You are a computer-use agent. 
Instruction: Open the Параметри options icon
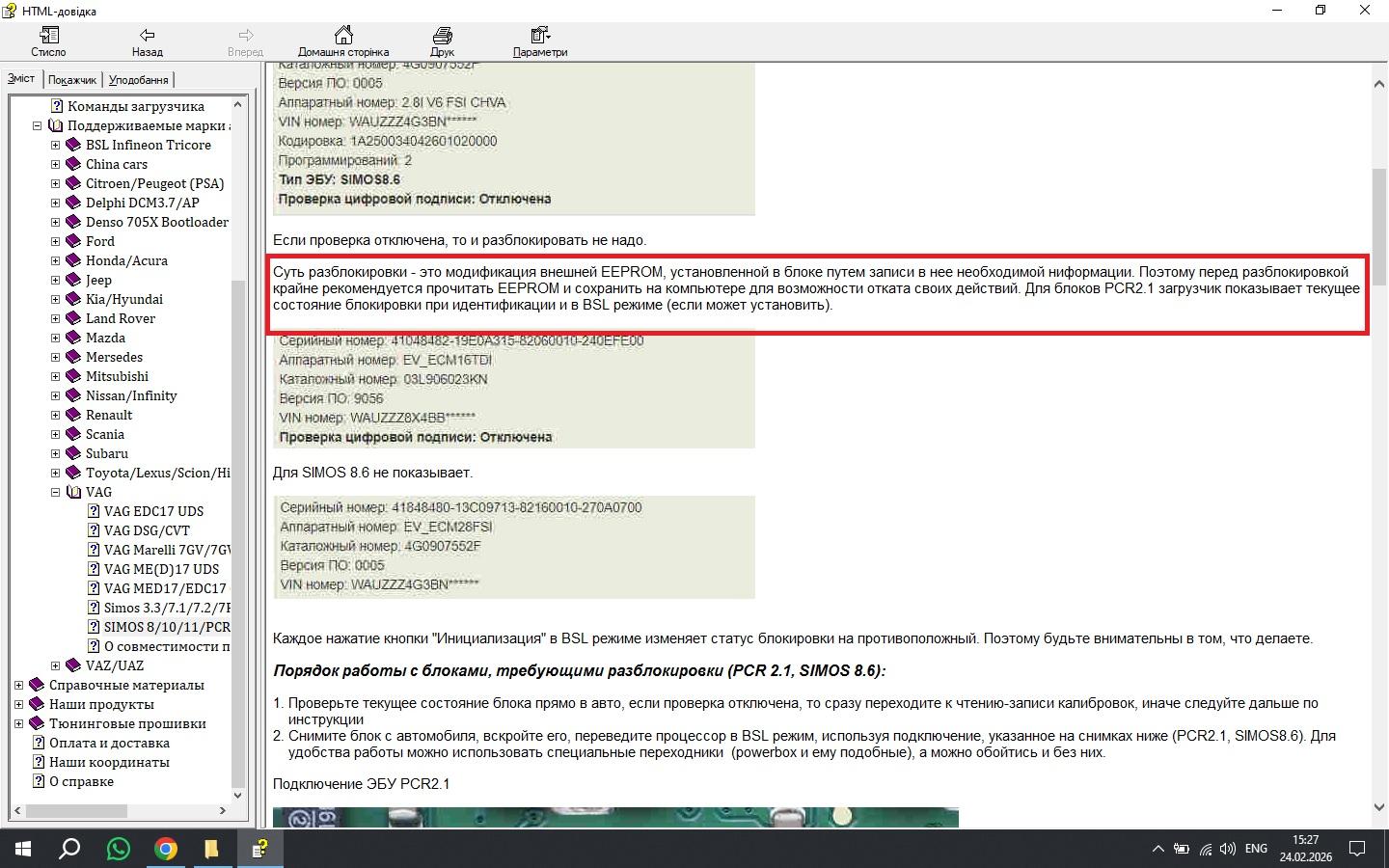tap(540, 41)
